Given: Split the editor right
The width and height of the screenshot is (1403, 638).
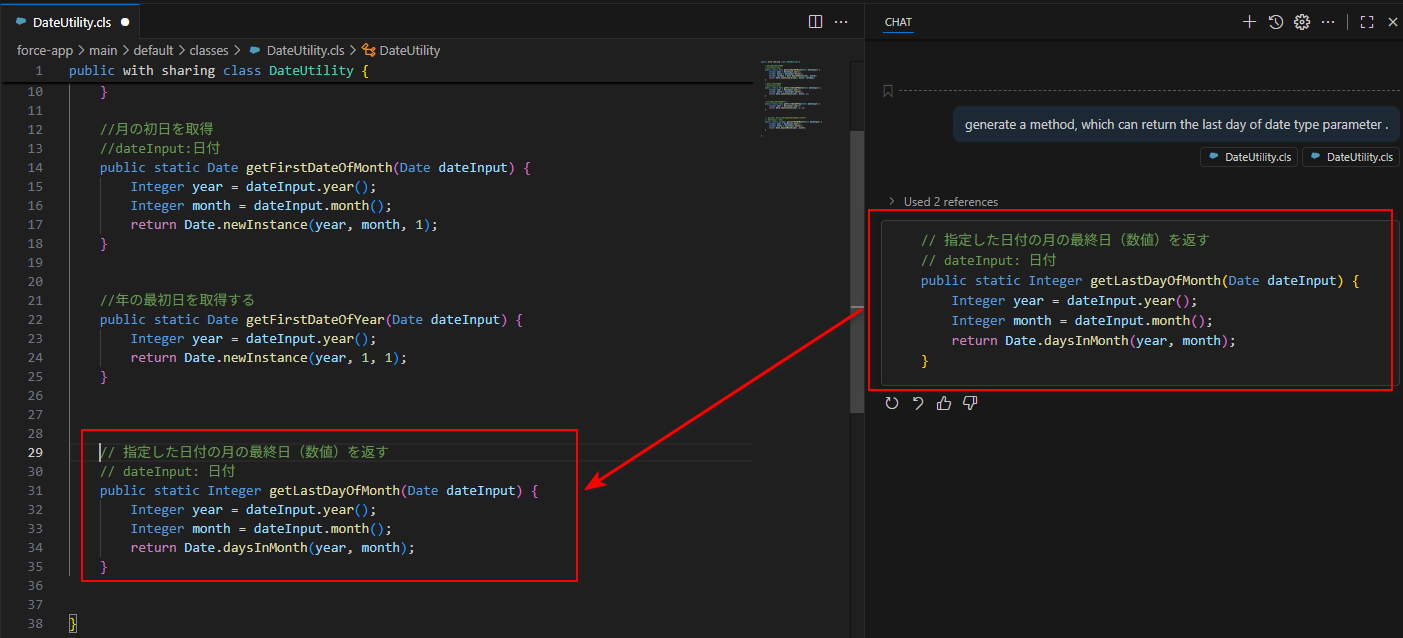Looking at the screenshot, I should point(815,21).
